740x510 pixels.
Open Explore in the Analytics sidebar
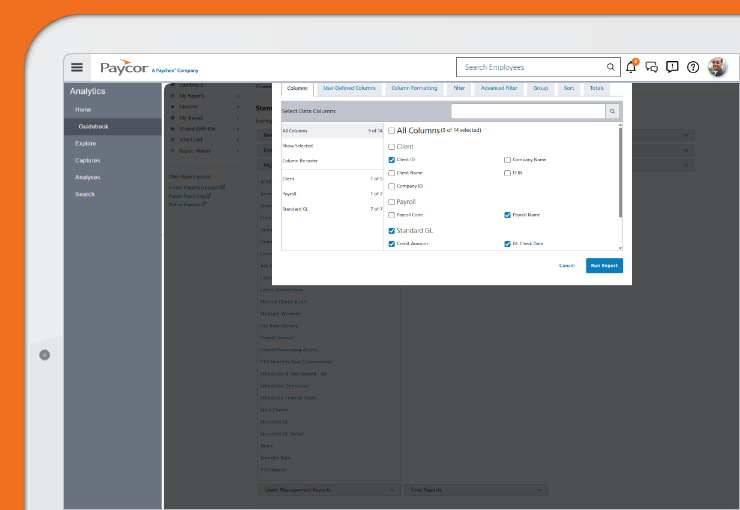85,143
